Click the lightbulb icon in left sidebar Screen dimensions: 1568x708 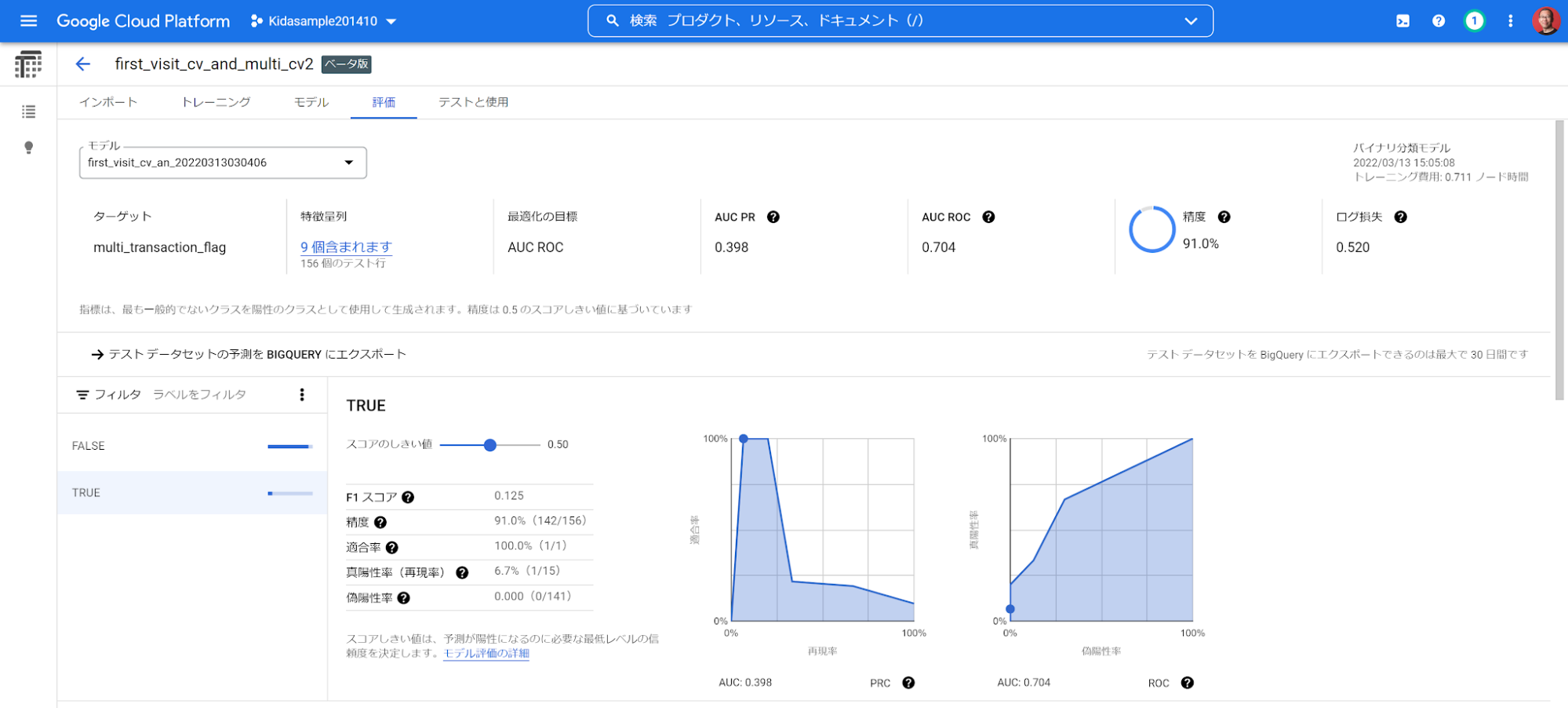(x=28, y=148)
